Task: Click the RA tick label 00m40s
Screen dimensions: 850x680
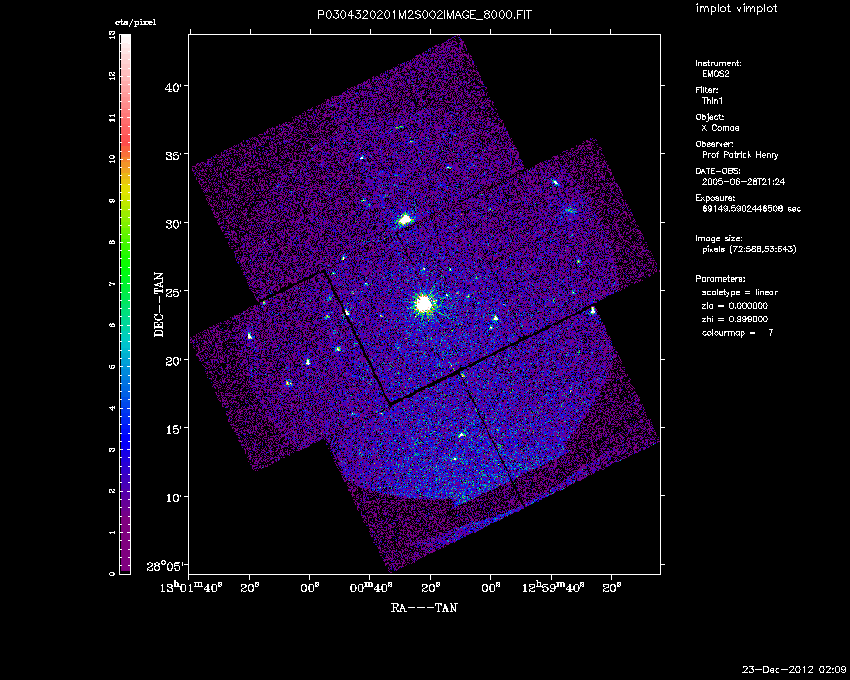Action: (x=371, y=587)
